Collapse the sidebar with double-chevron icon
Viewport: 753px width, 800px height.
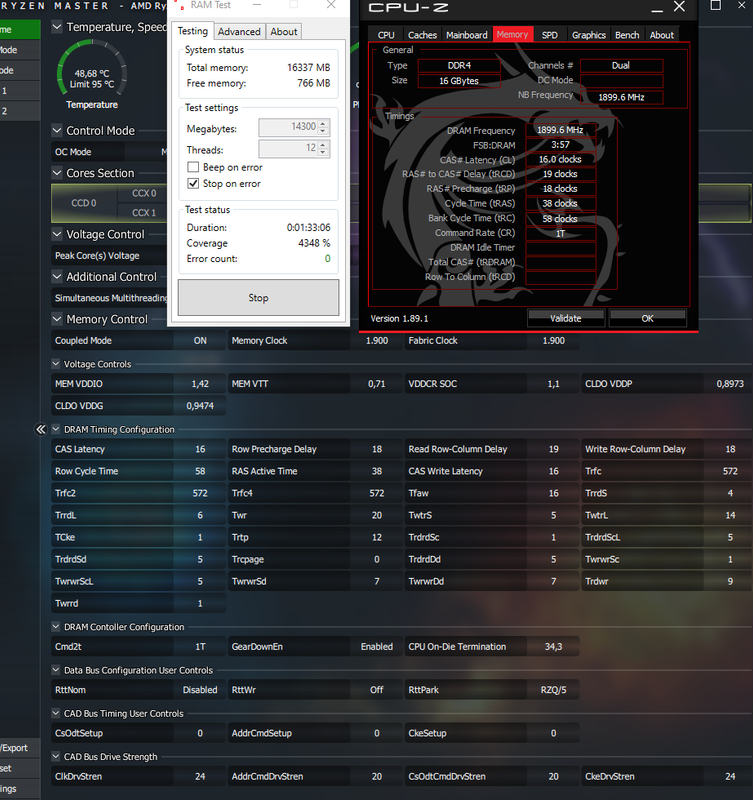[40, 430]
